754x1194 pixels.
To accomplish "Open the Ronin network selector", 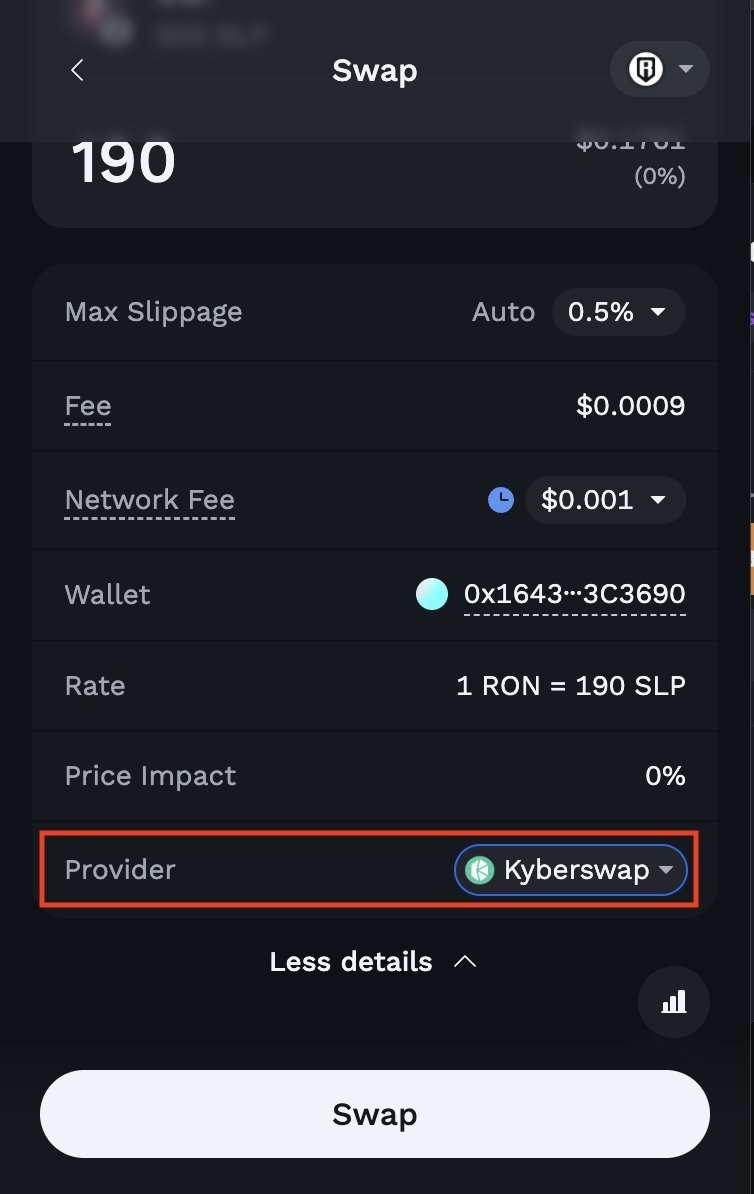I will (660, 70).
